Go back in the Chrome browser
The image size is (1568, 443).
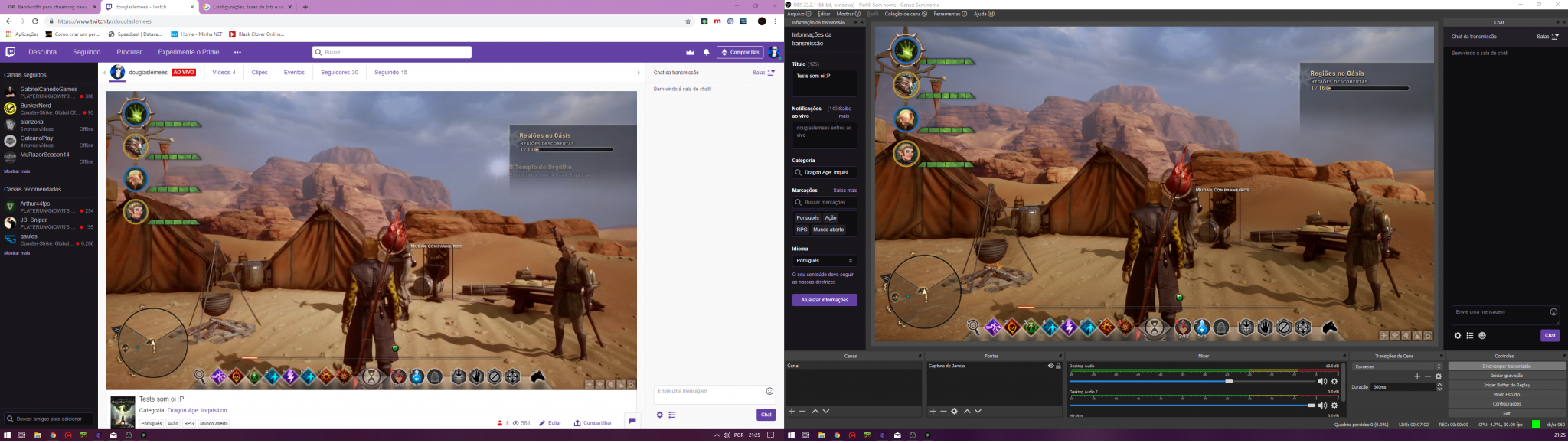click(8, 21)
